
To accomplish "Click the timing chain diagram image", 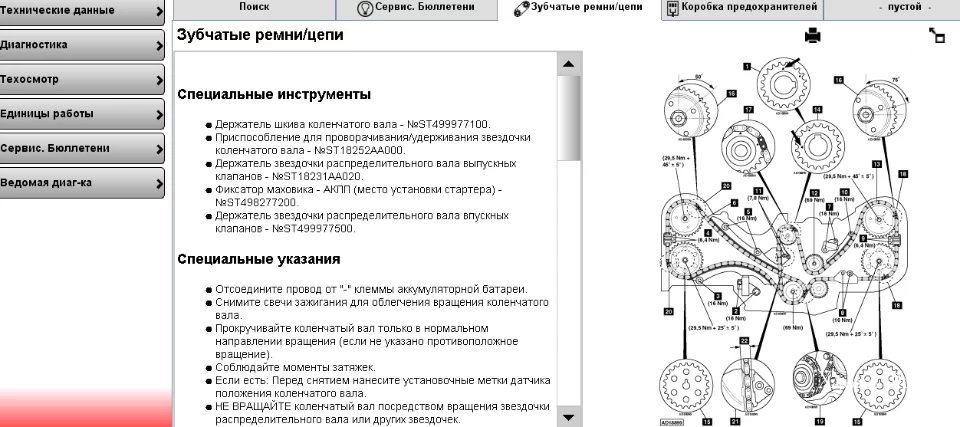I will tap(782, 240).
